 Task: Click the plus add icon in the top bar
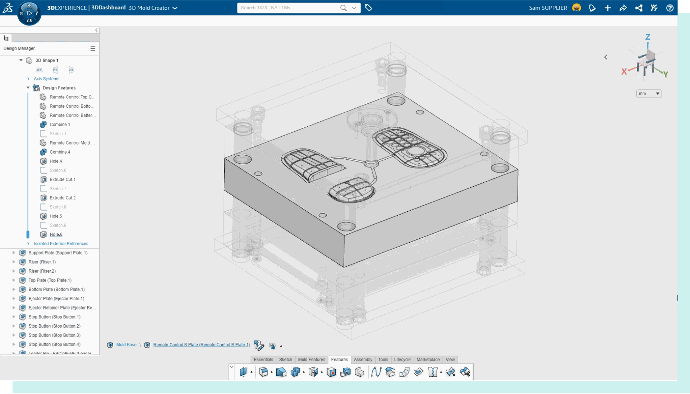608,7
